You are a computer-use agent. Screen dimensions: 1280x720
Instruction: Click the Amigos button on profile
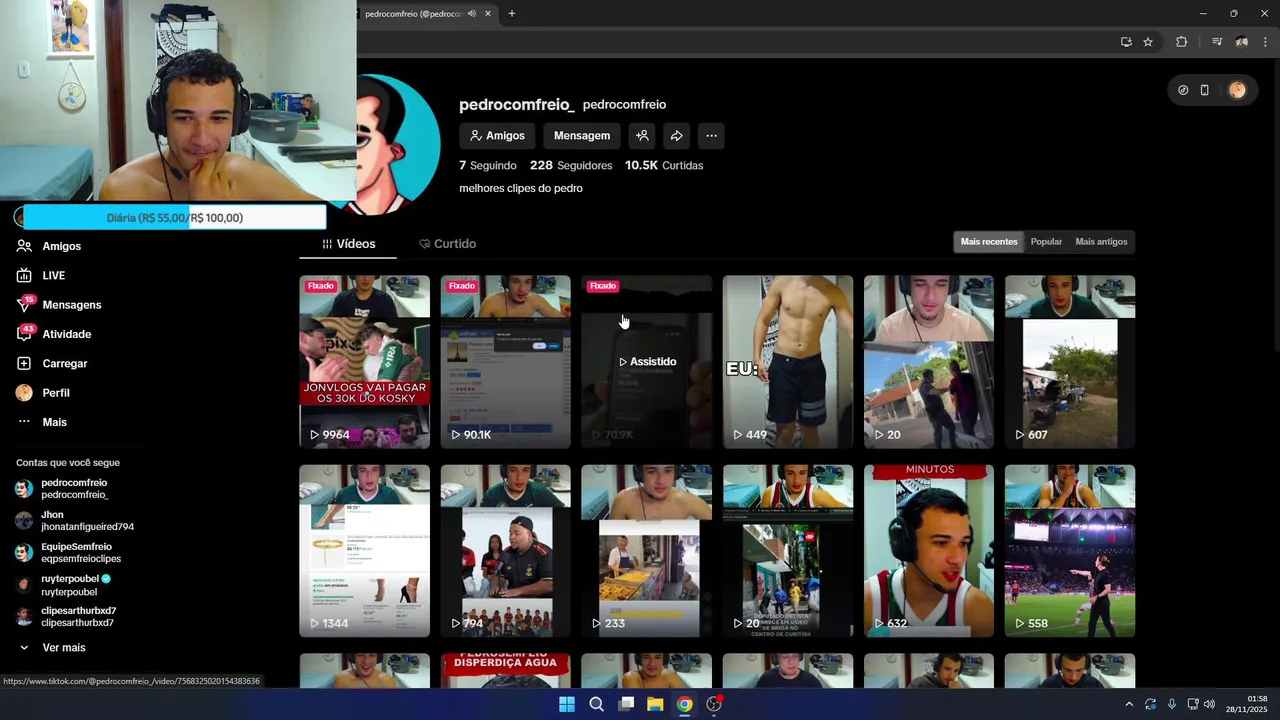(497, 136)
